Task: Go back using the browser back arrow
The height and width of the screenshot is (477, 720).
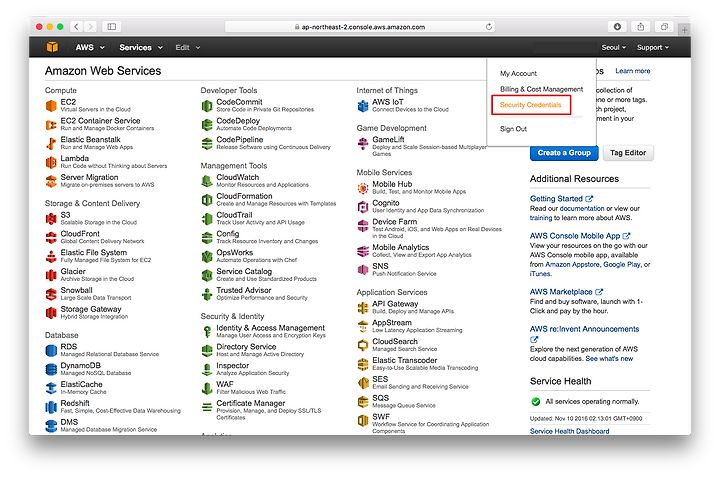Action: tap(76, 27)
